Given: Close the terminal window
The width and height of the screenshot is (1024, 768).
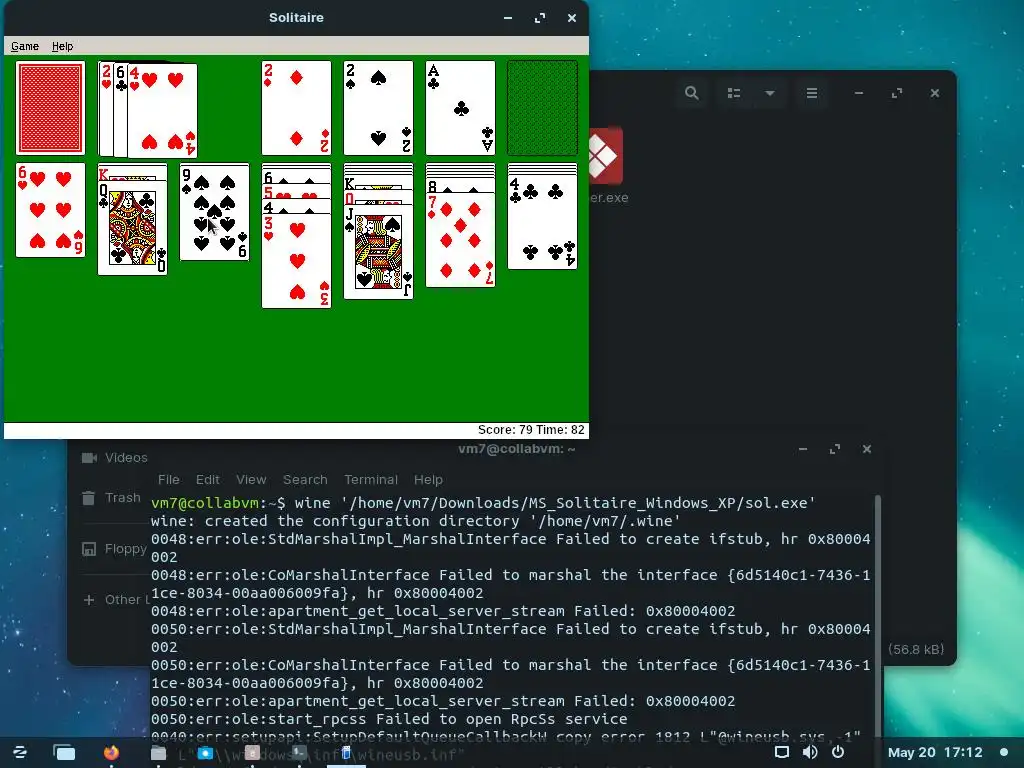Looking at the screenshot, I should point(867,449).
